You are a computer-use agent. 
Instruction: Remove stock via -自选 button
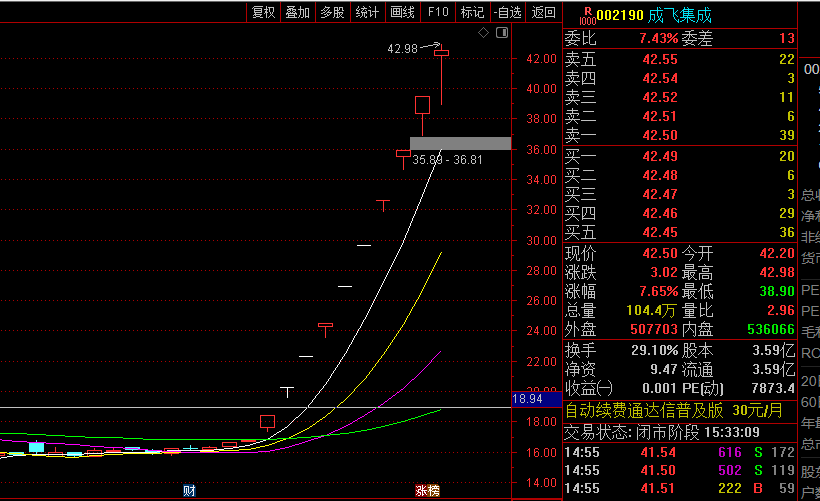[x=508, y=12]
